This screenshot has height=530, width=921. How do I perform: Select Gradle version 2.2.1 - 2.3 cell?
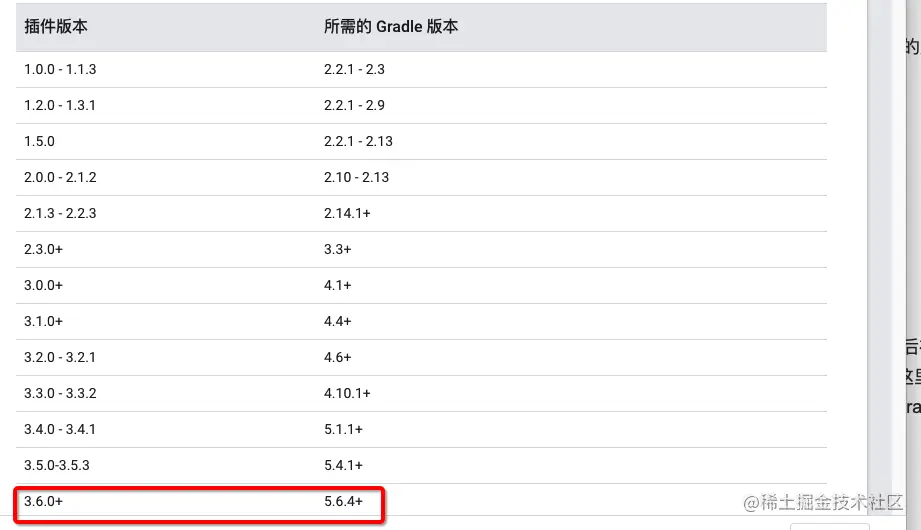(x=354, y=69)
